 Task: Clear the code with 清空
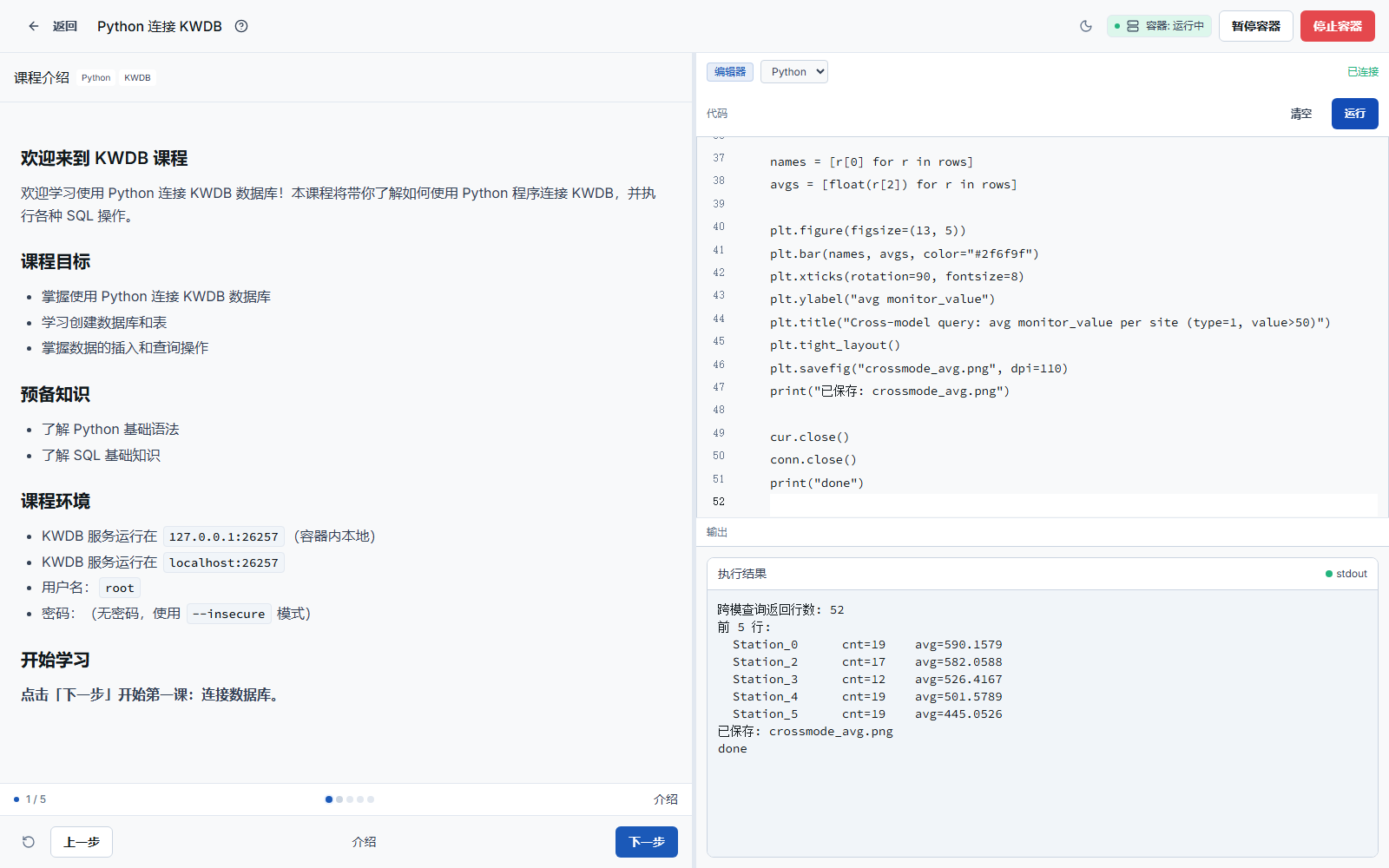tap(1300, 114)
